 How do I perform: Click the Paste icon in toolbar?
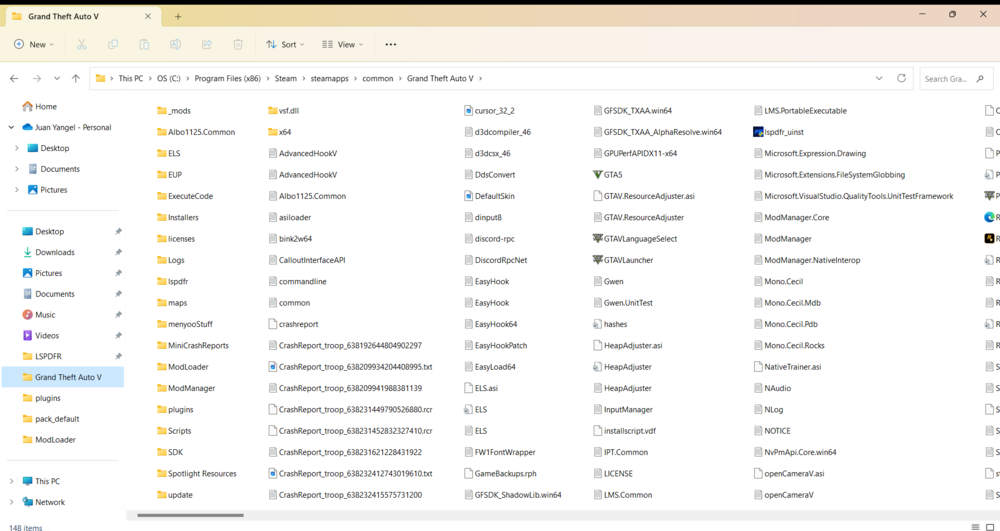[x=144, y=45]
